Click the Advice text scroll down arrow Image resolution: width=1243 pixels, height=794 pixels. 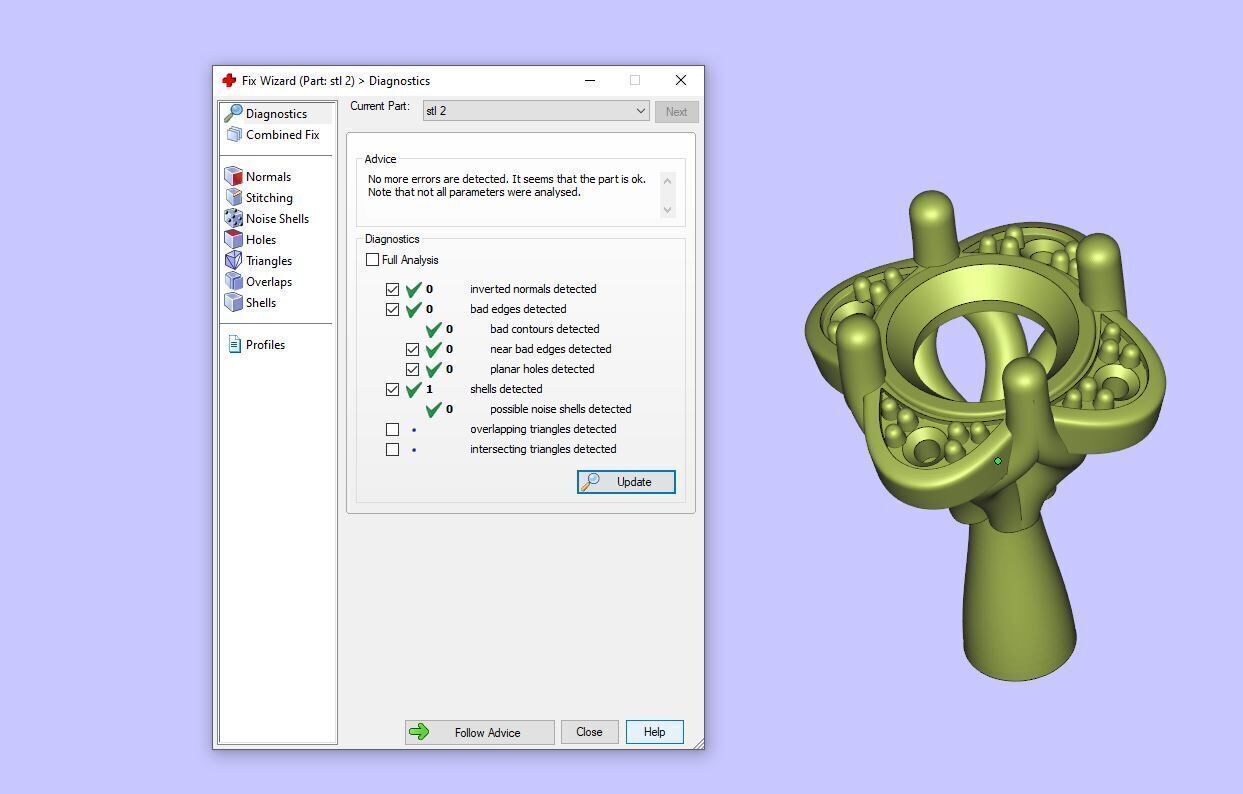tap(667, 209)
